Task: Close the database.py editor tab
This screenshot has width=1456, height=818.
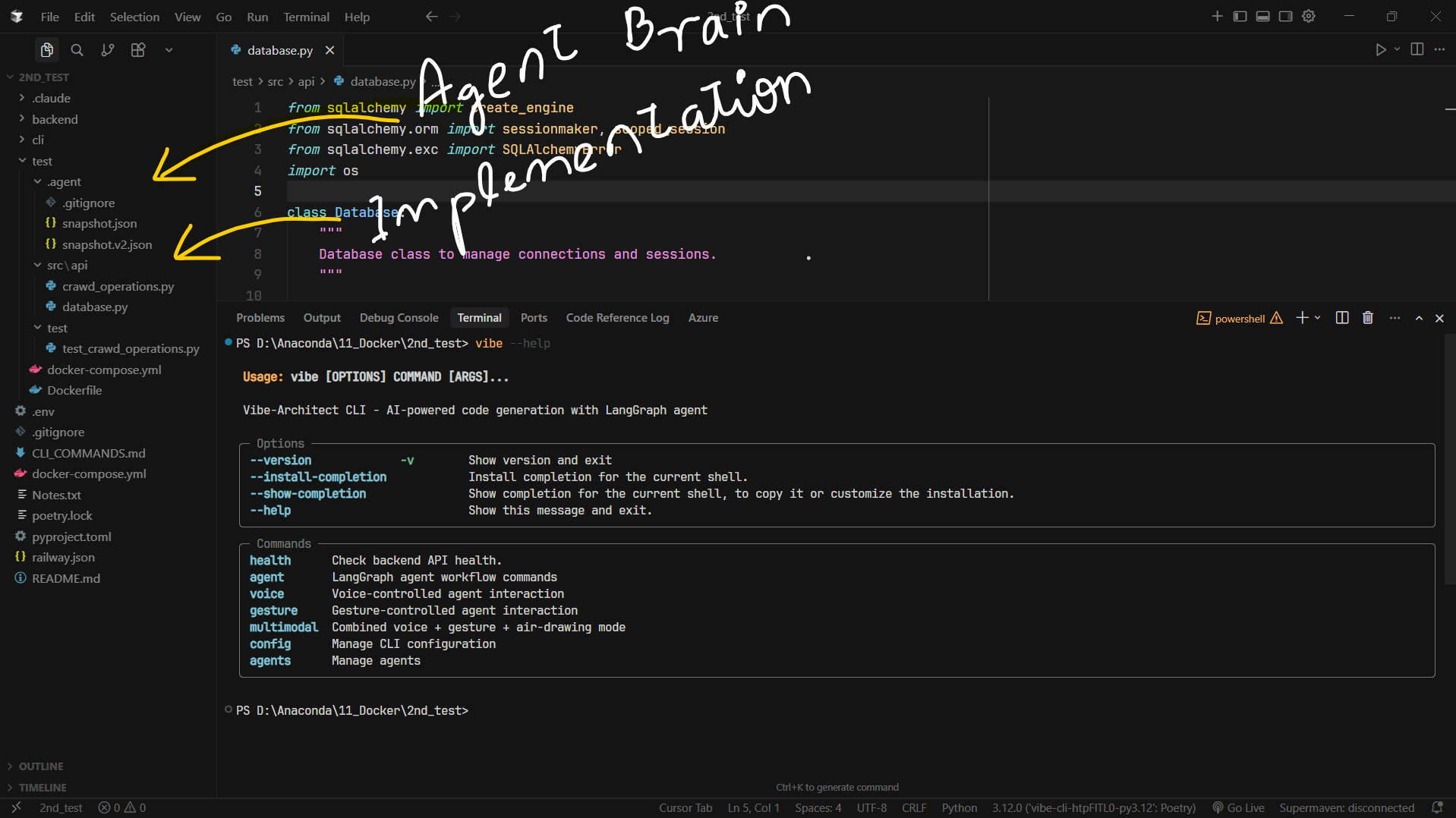Action: click(x=329, y=50)
